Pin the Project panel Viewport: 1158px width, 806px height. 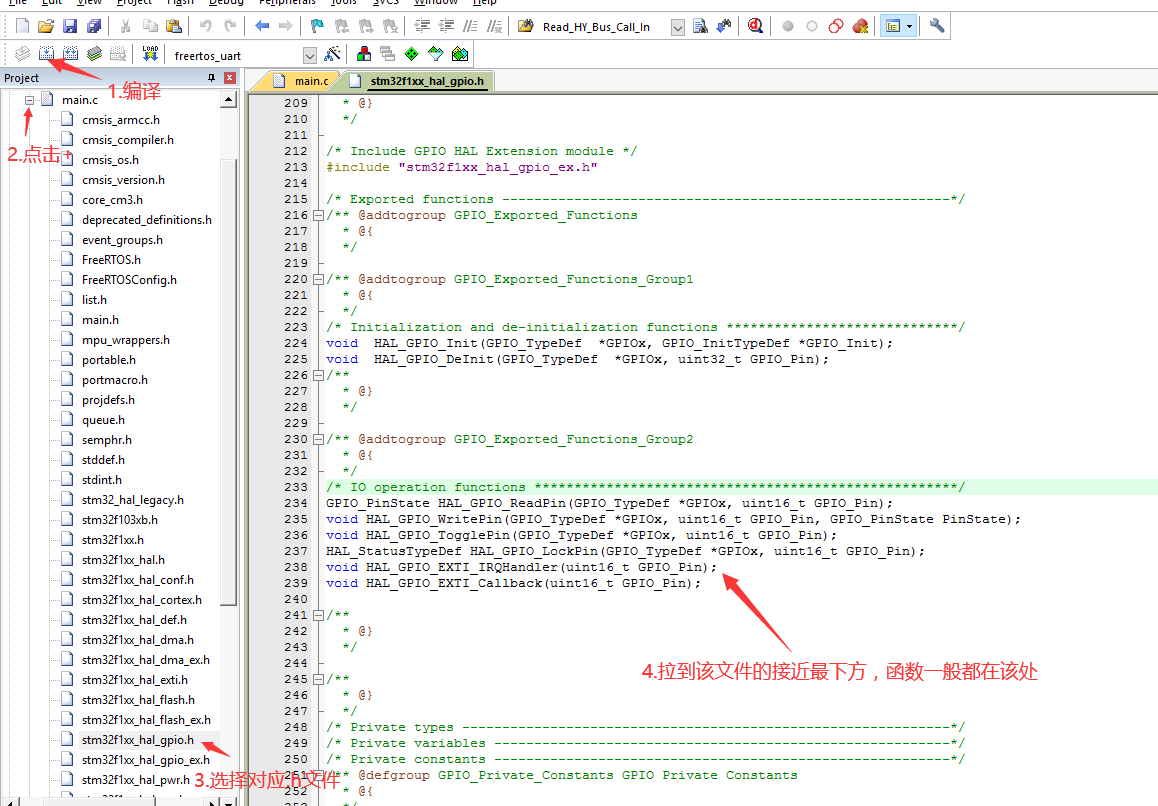point(211,78)
